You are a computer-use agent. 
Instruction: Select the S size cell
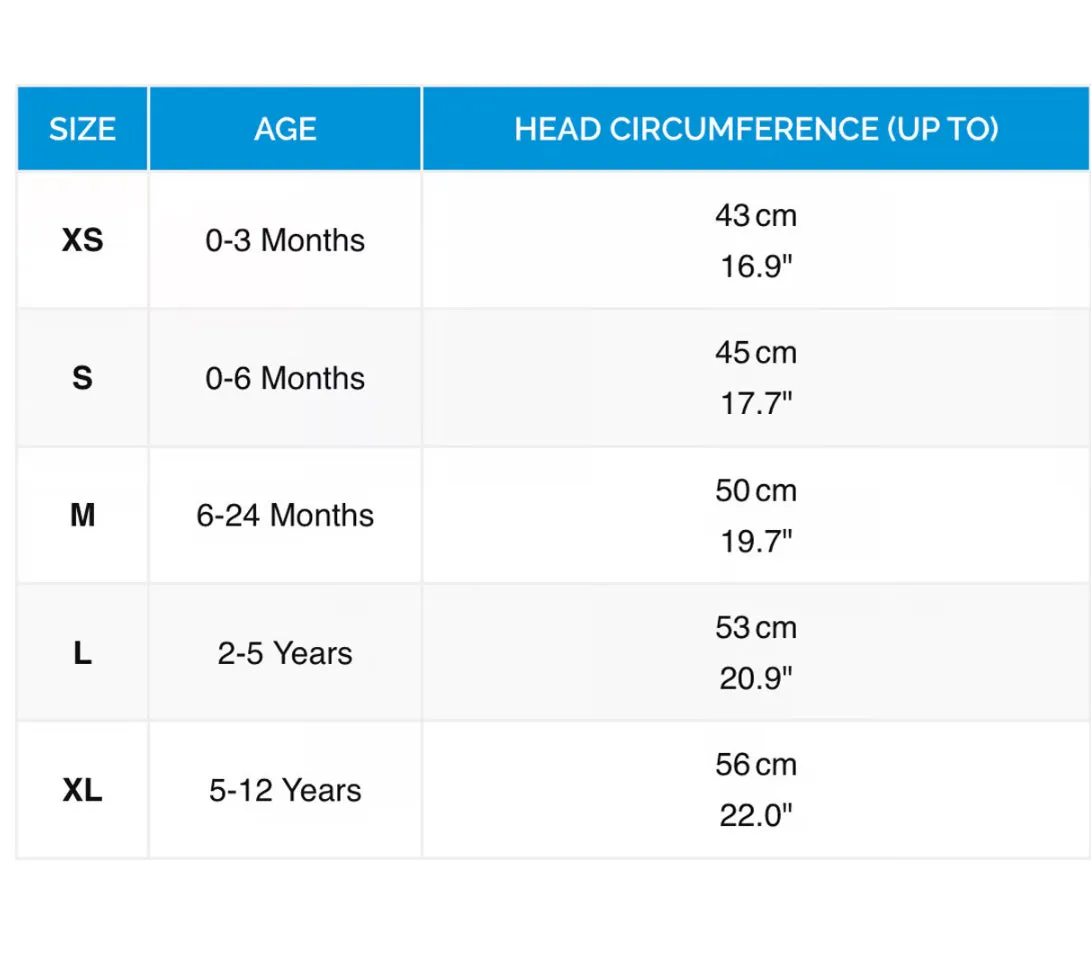(82, 378)
